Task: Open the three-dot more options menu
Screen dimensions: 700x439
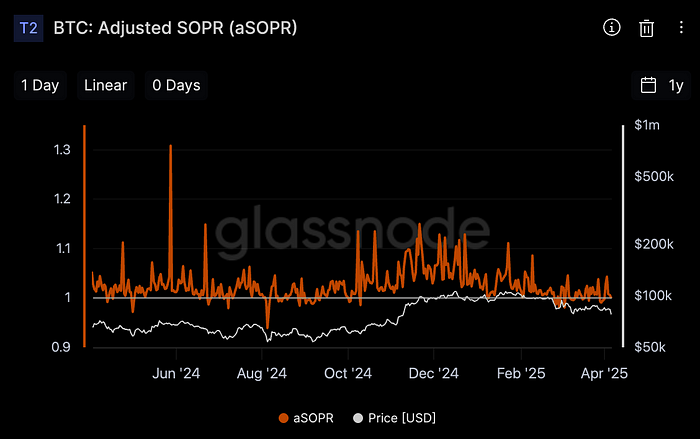Action: coord(681,27)
